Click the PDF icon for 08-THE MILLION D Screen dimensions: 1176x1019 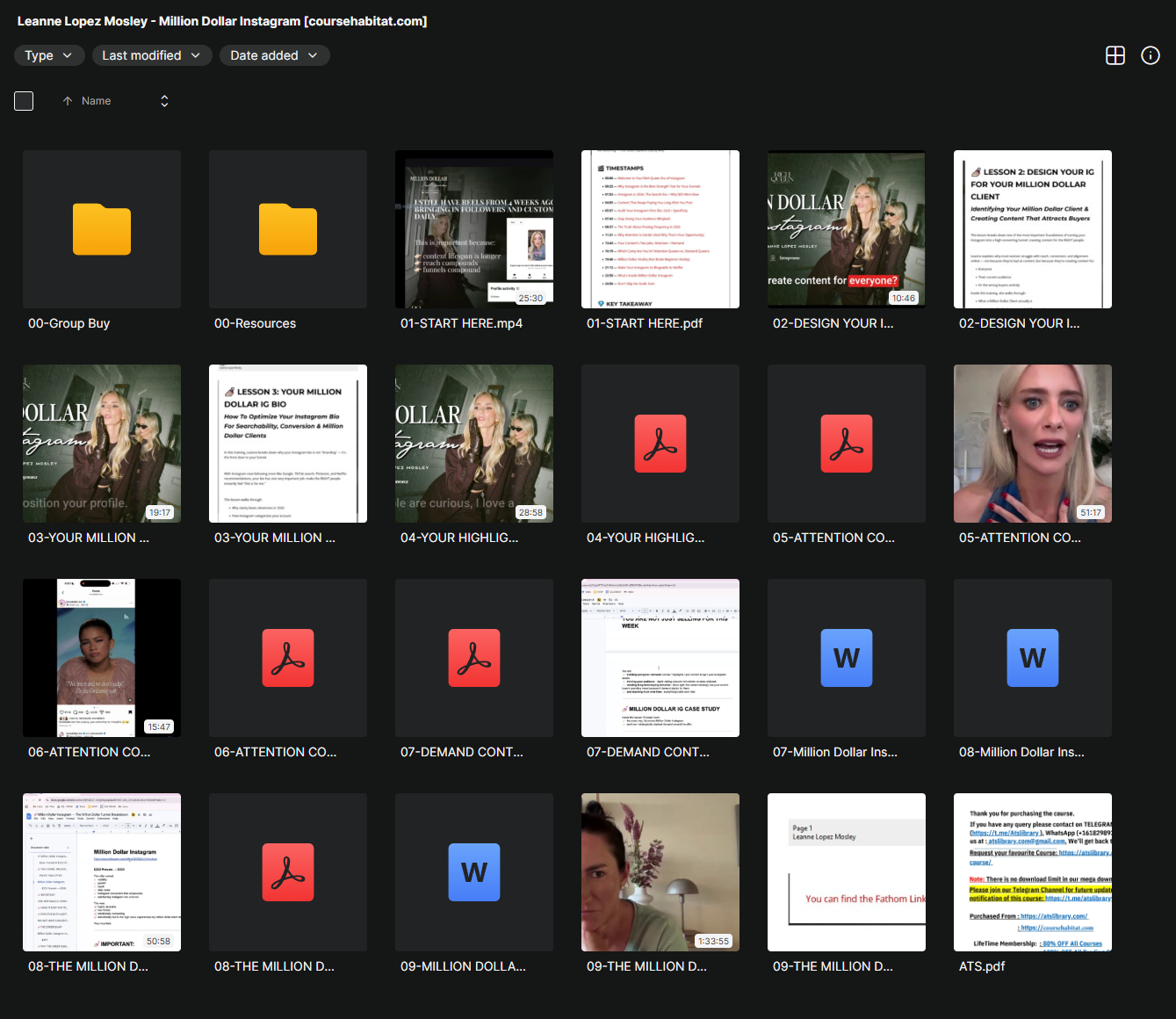288,872
